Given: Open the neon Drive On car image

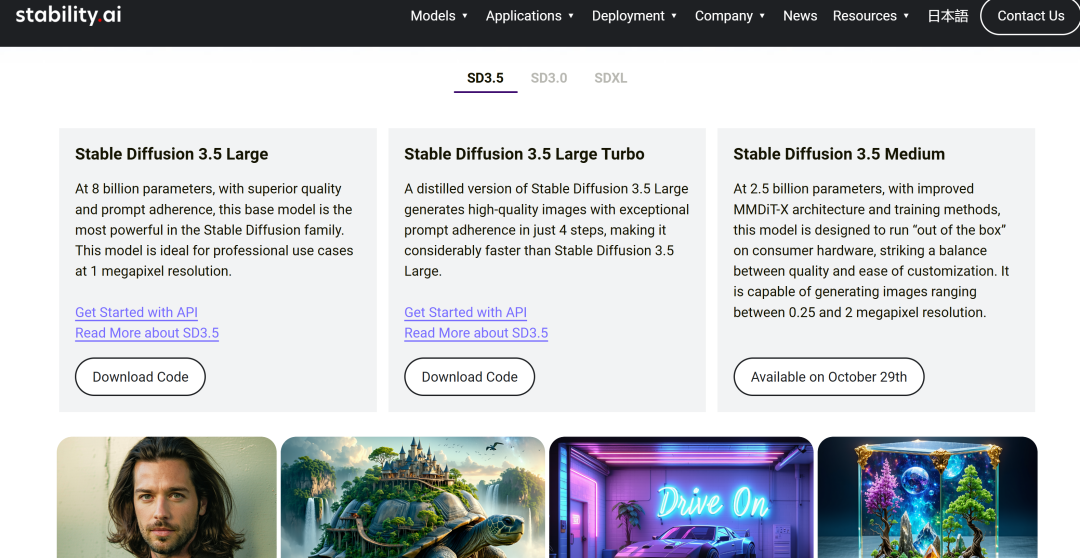Looking at the screenshot, I should click(681, 497).
